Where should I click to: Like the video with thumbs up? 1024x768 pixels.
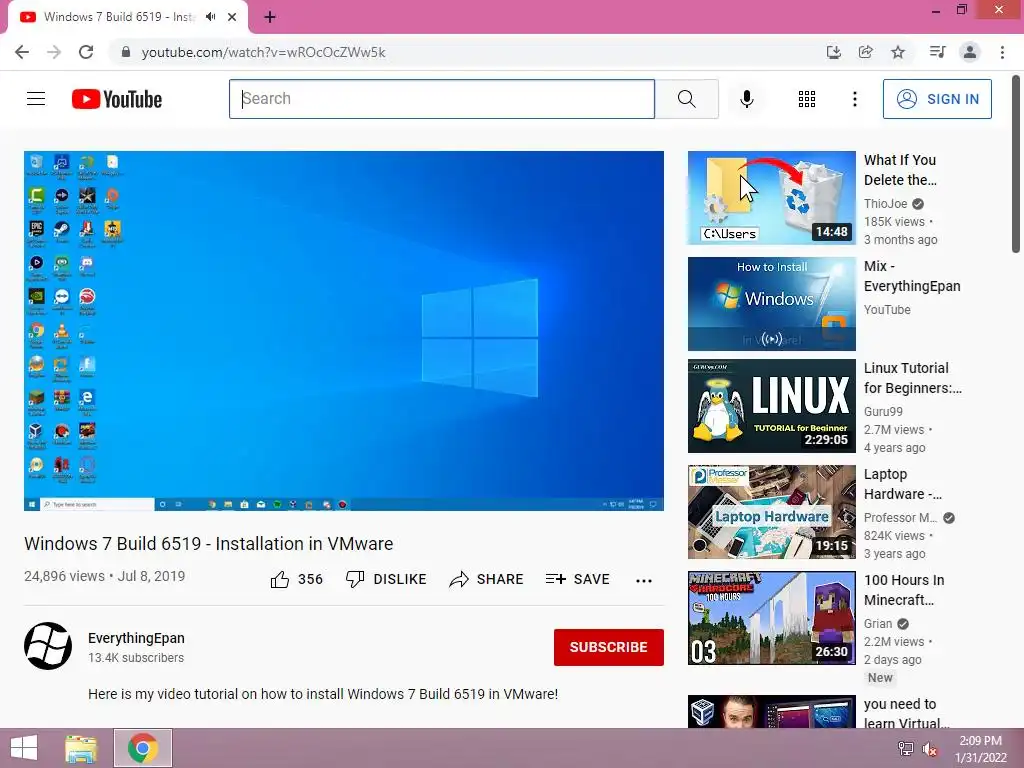(296, 579)
